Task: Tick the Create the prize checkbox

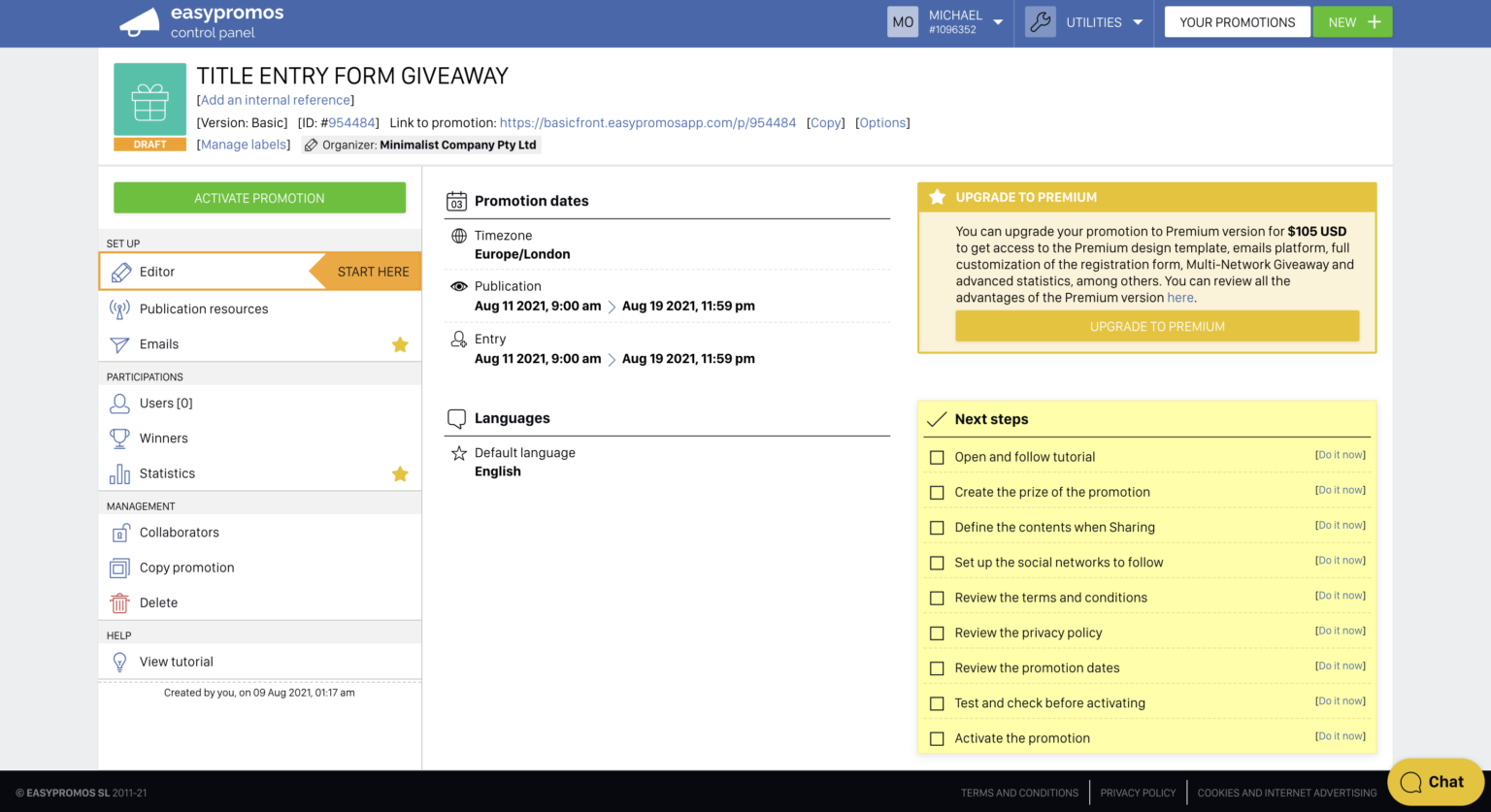Action: pos(937,492)
